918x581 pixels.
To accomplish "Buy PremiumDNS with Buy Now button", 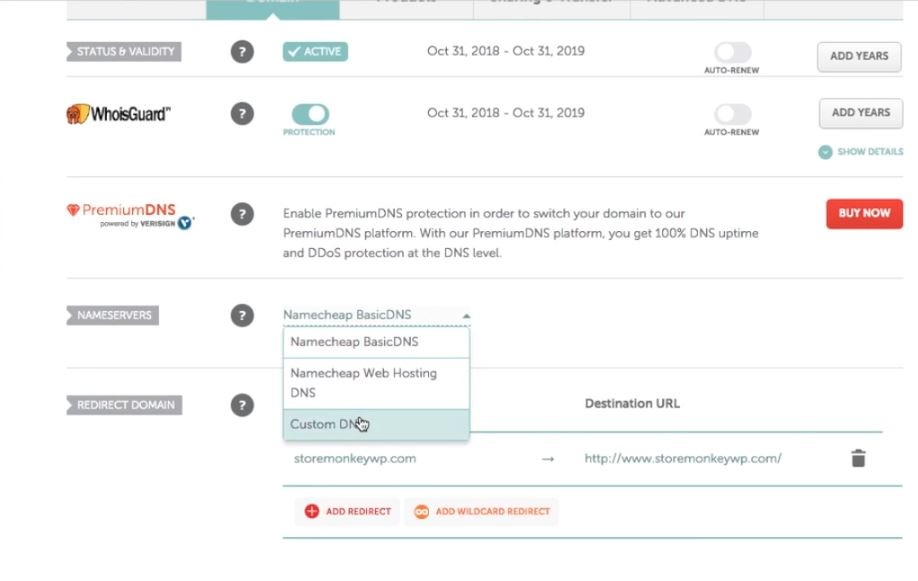I will [x=864, y=214].
